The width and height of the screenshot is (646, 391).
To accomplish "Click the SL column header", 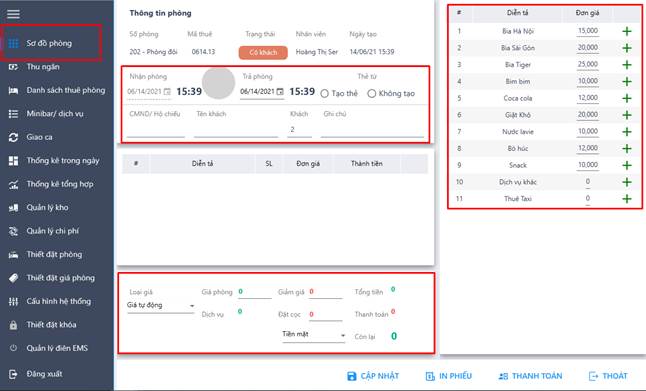I will click(x=269, y=164).
